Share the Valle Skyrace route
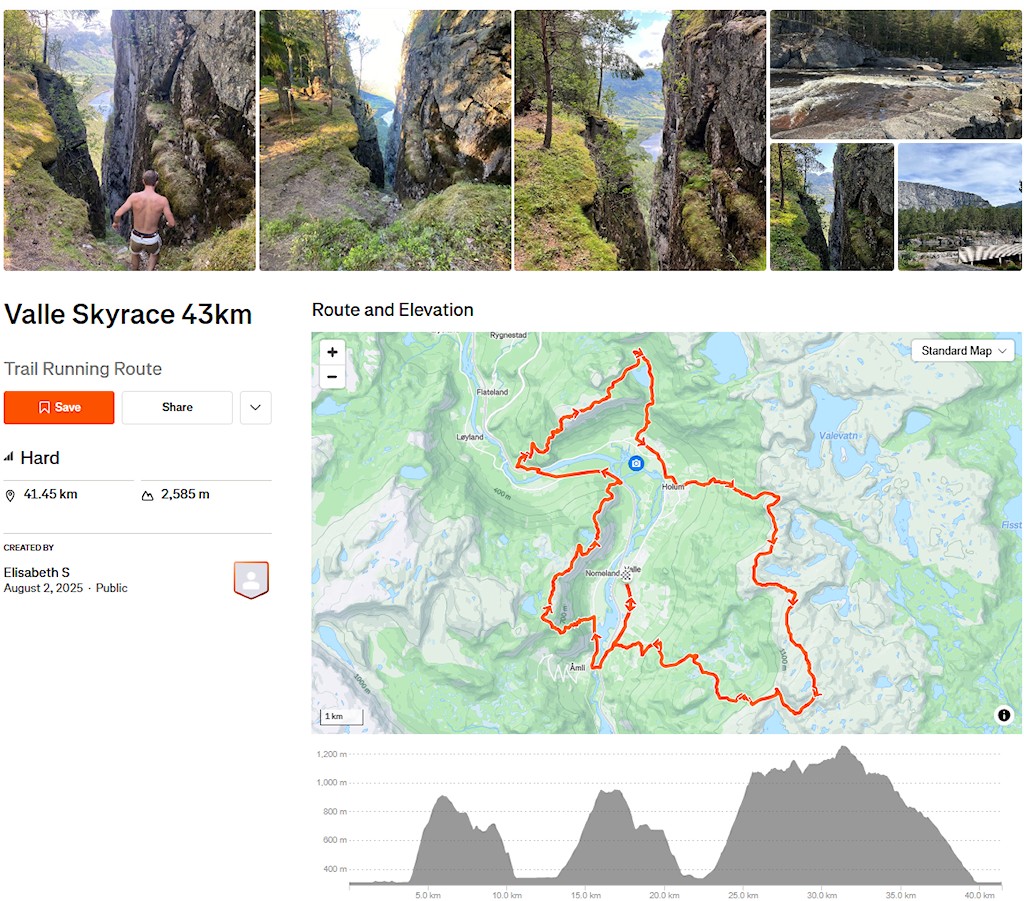This screenshot has width=1024, height=901. (x=177, y=407)
